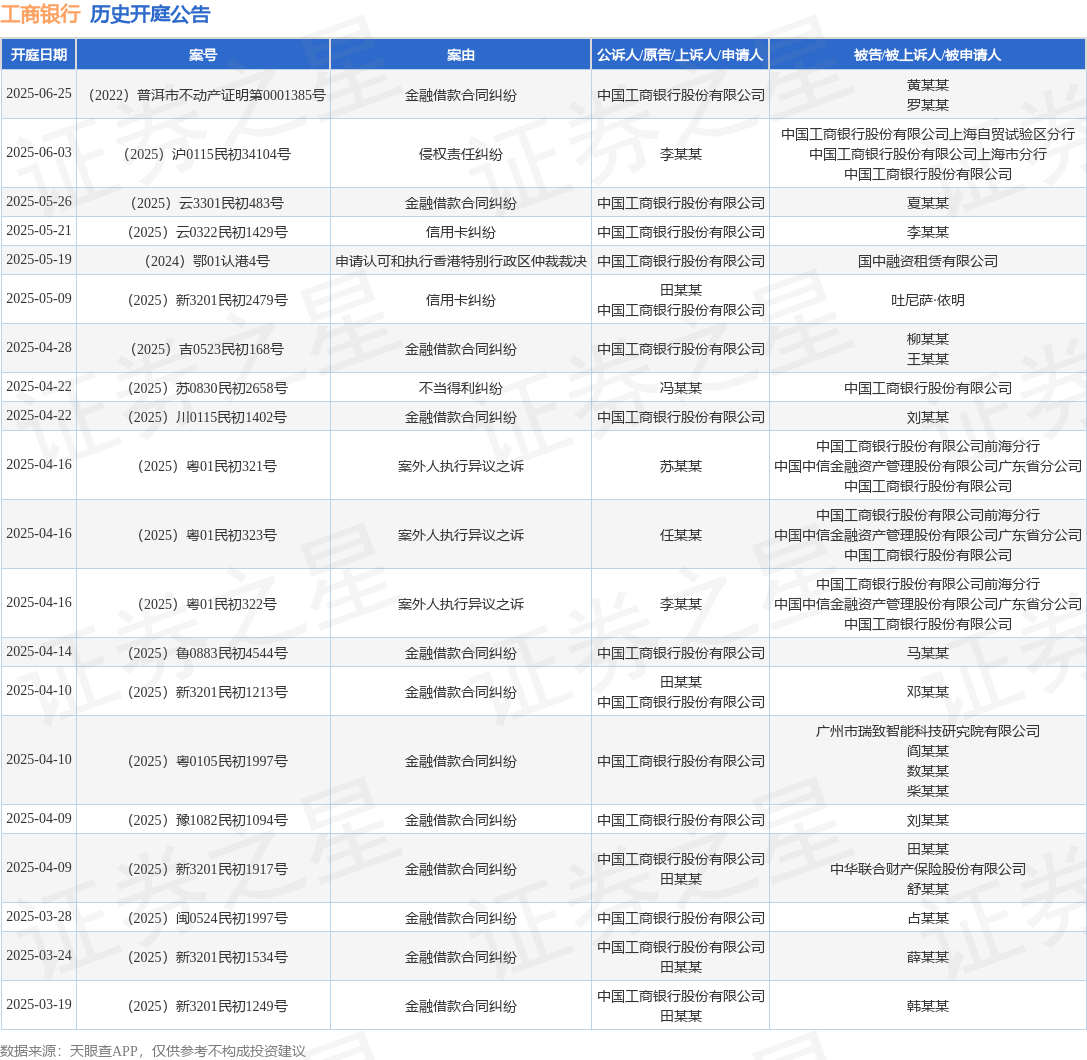Click defendant 柴某某
The width and height of the screenshot is (1087, 1060).
point(928,791)
